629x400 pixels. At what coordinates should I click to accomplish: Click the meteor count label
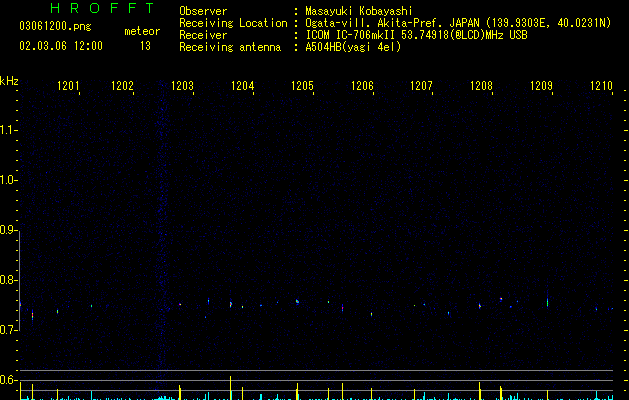(142, 31)
